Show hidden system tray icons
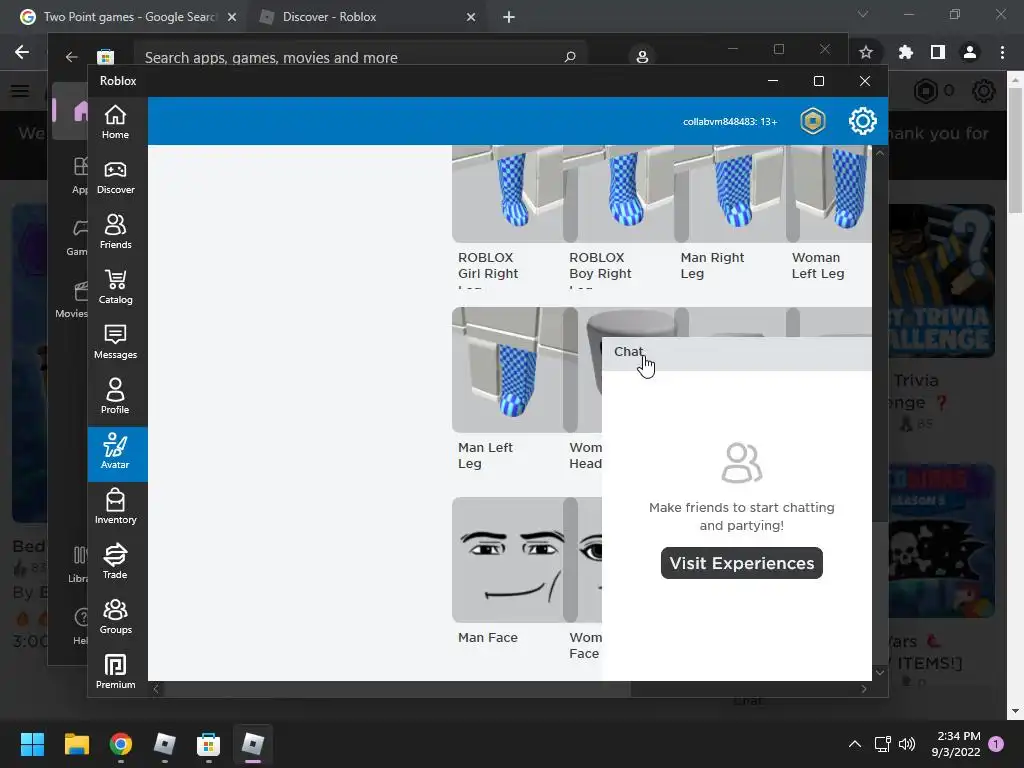The image size is (1024, 768). tap(854, 744)
